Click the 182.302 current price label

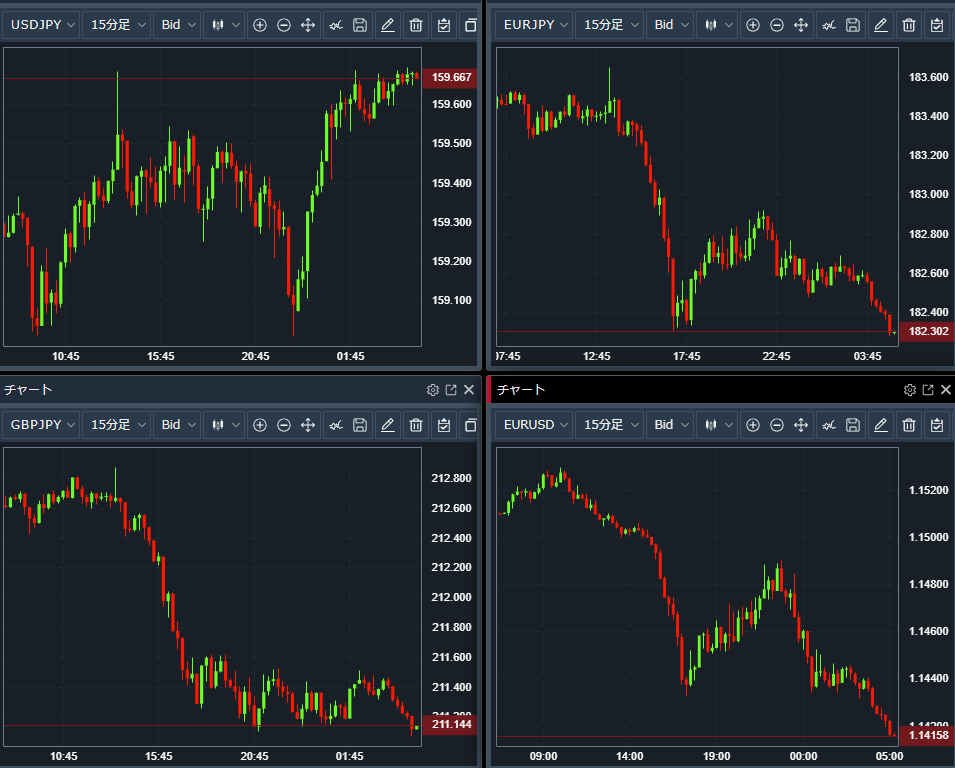click(927, 331)
